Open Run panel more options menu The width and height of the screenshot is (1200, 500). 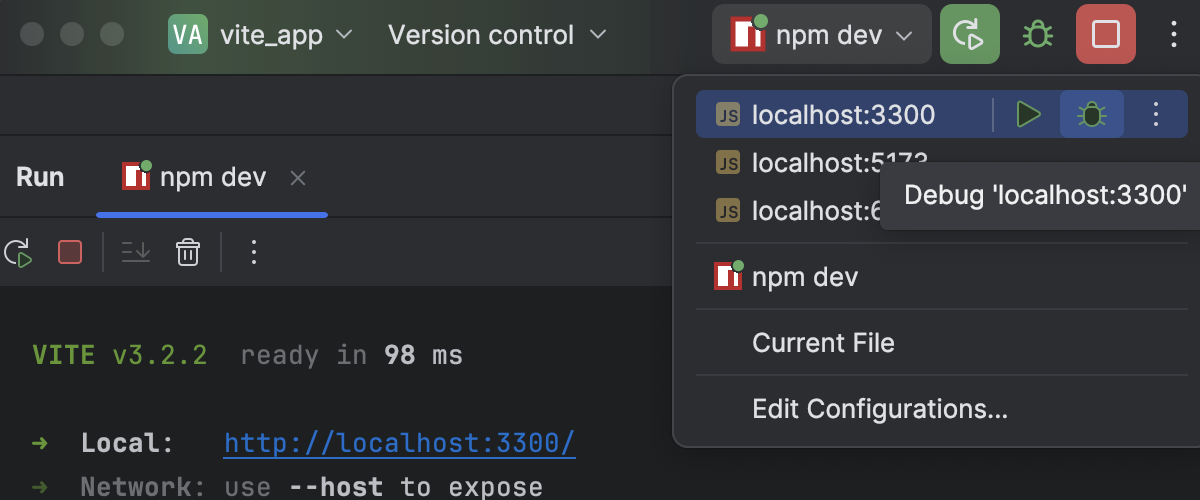click(254, 252)
